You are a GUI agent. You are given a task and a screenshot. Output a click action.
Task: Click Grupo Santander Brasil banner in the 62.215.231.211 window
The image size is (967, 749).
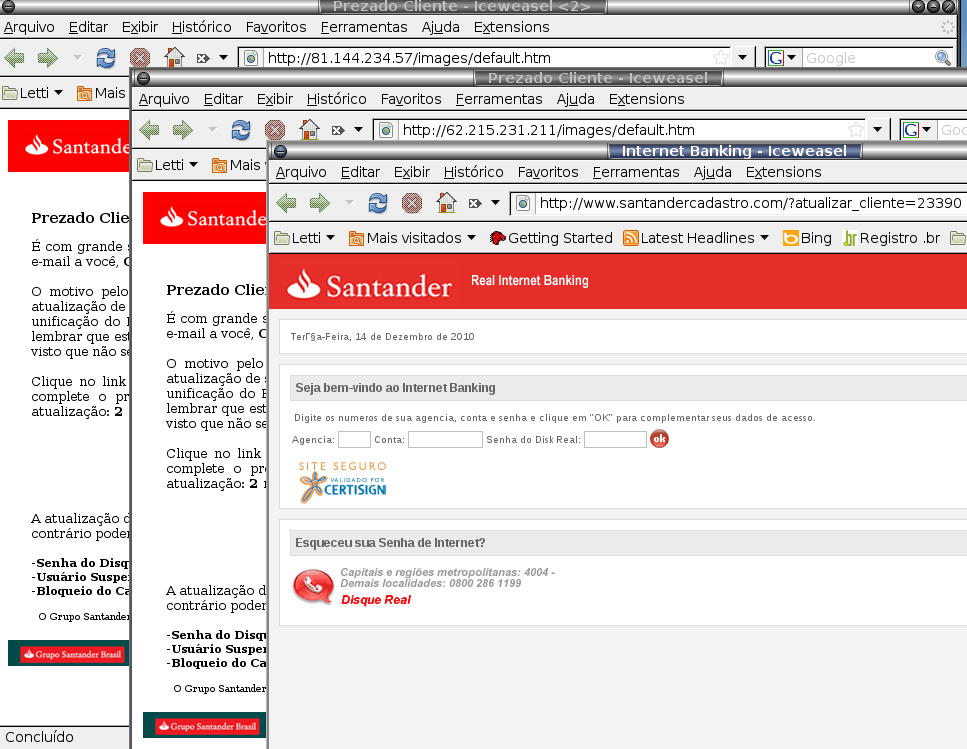207,726
